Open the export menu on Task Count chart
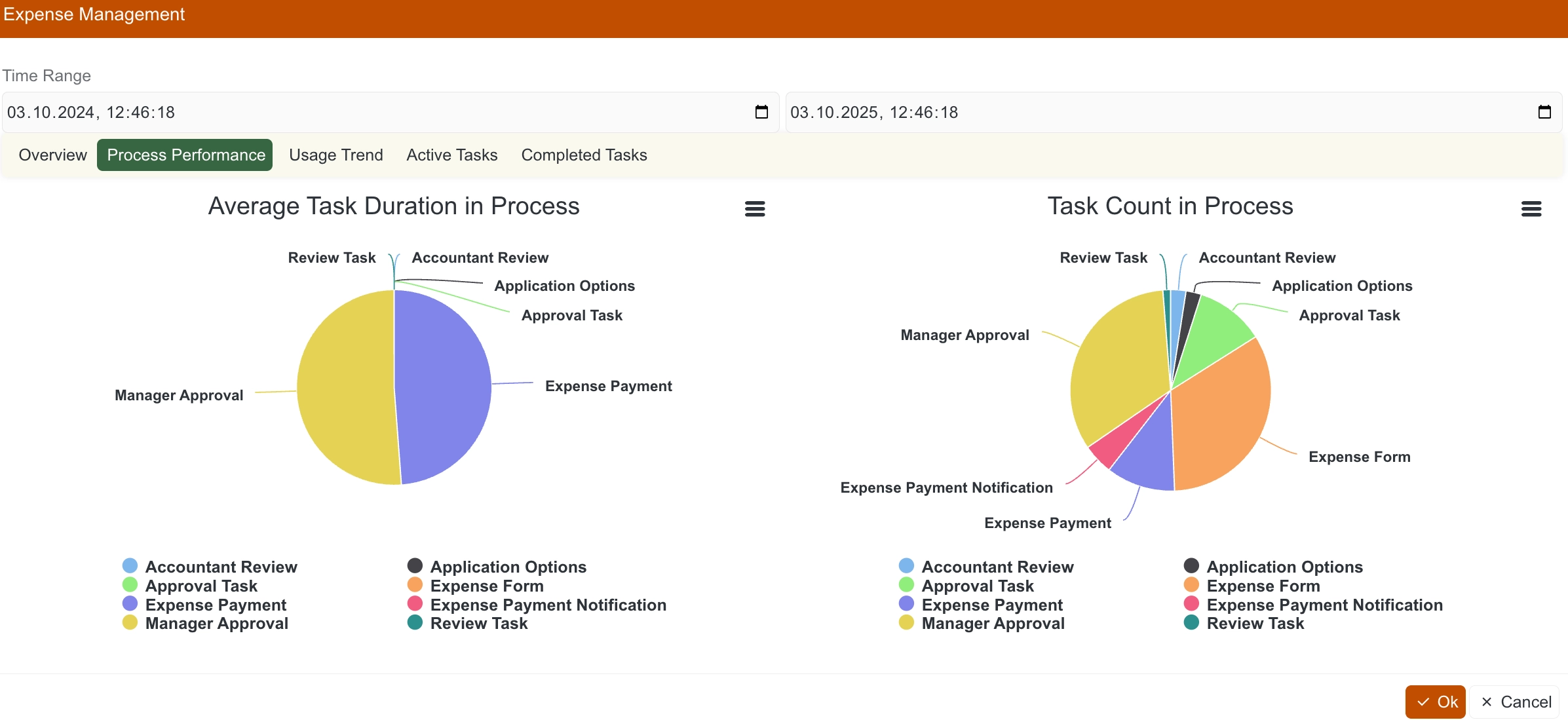The height and width of the screenshot is (720, 1568). (1532, 208)
